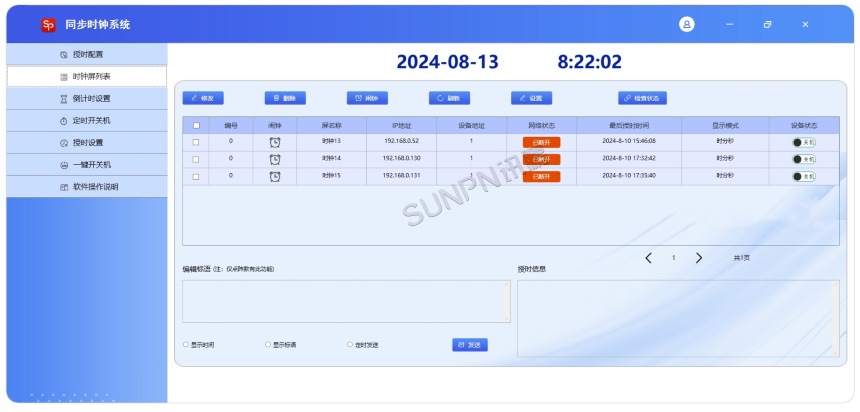Toggle the device status switch for 时钟14
This screenshot has width=860, height=412.
803,159
